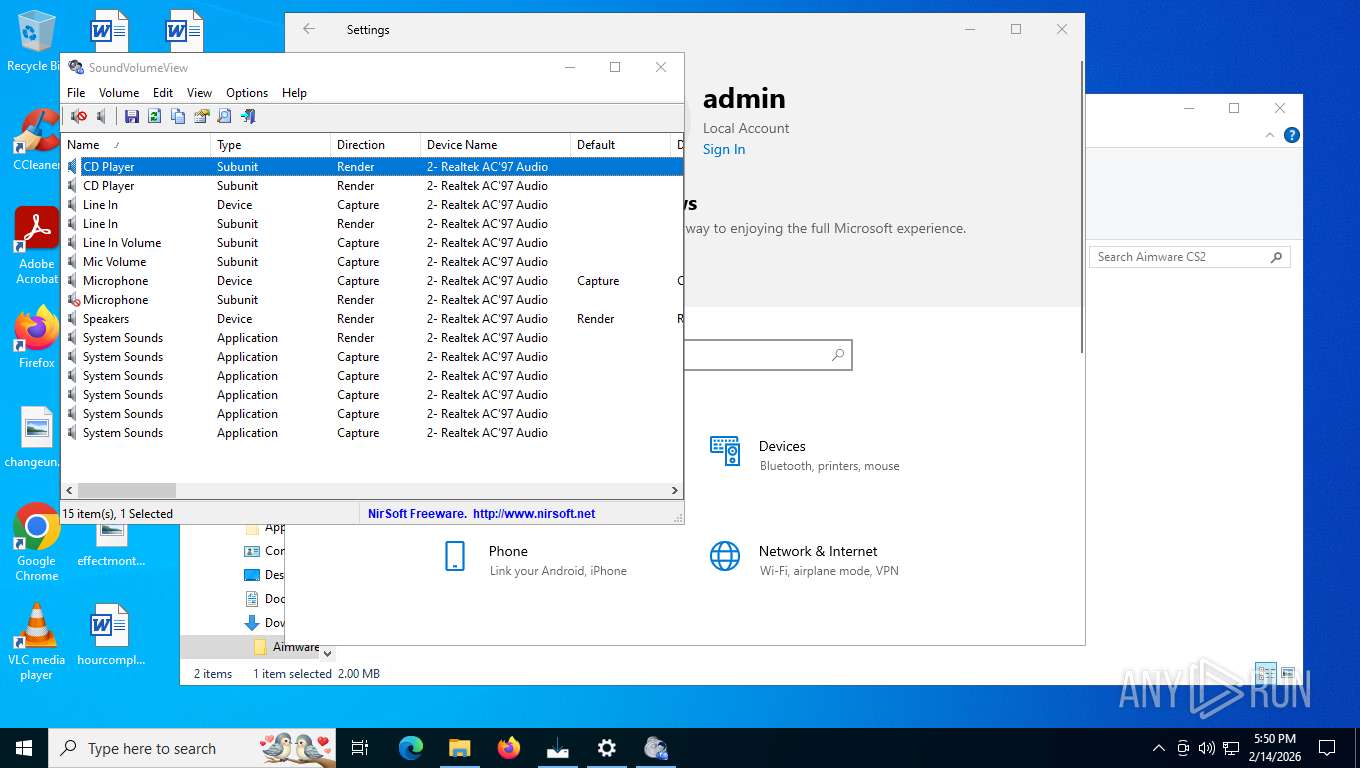
Task: Open the CCleaner desktop shortcut
Action: point(37,140)
